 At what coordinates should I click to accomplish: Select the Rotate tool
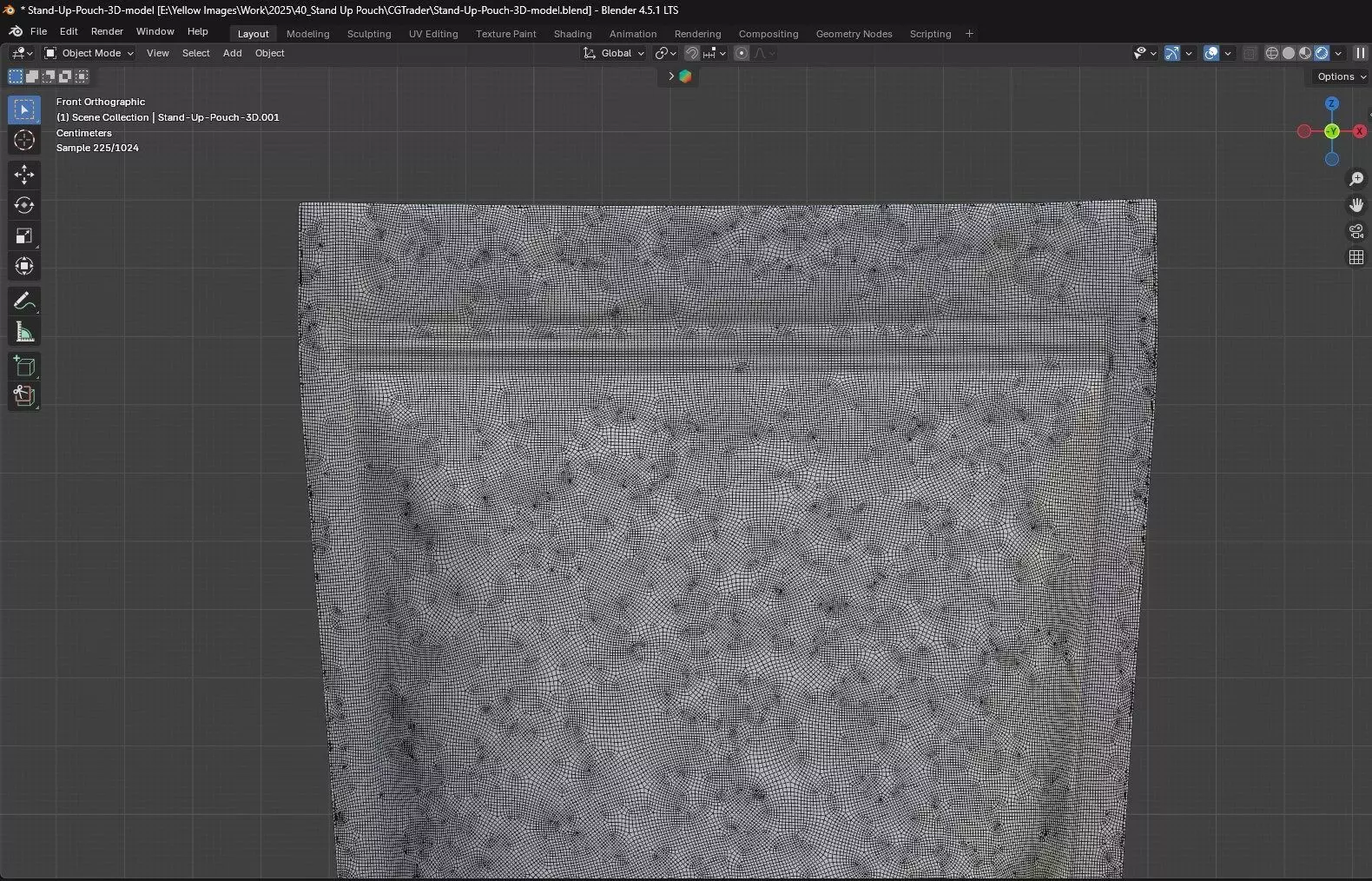[x=24, y=205]
